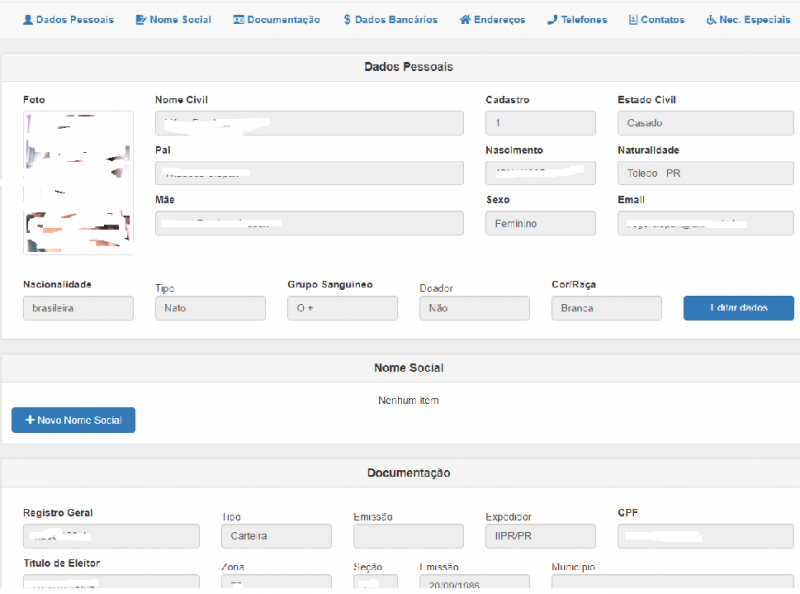This screenshot has width=800, height=594.
Task: Click the Expedidor field showing IIPR/PR
Action: pos(540,536)
